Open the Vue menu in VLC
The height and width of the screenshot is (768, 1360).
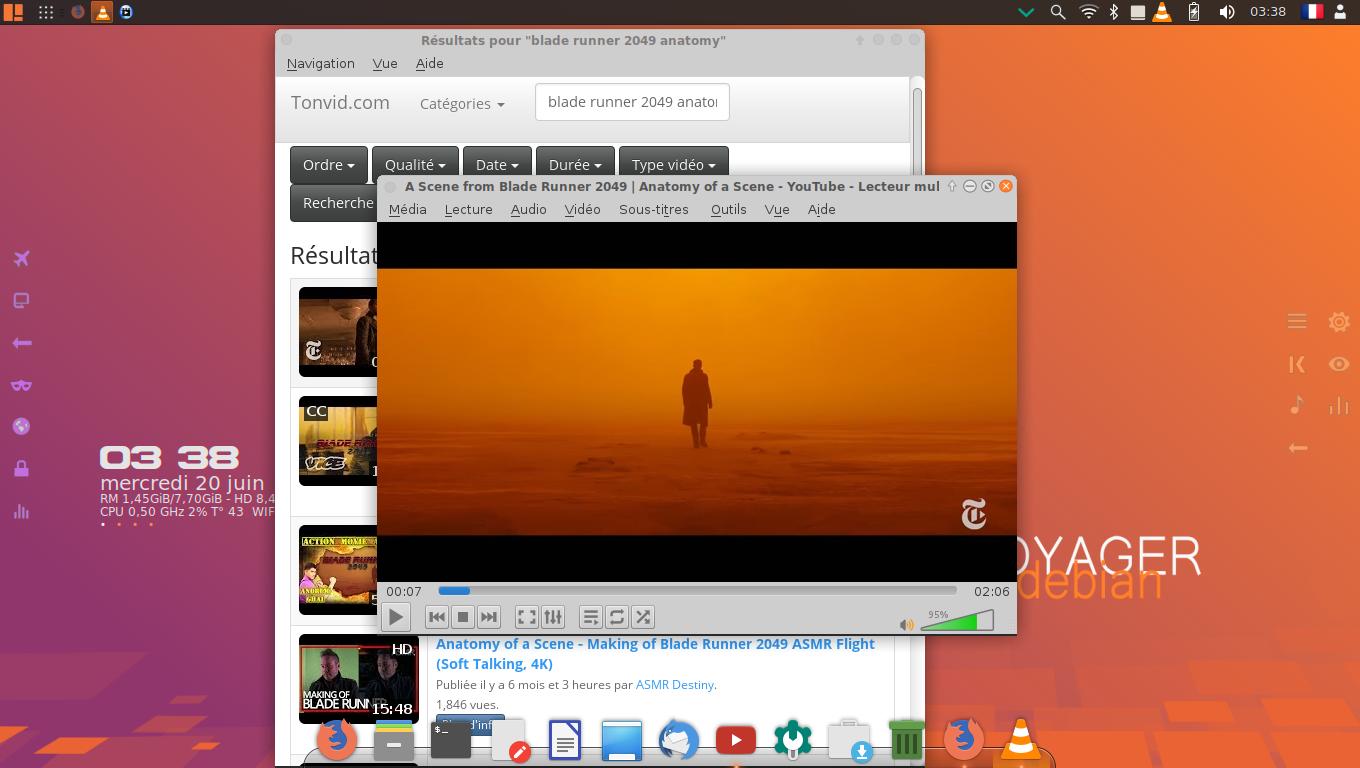point(777,209)
